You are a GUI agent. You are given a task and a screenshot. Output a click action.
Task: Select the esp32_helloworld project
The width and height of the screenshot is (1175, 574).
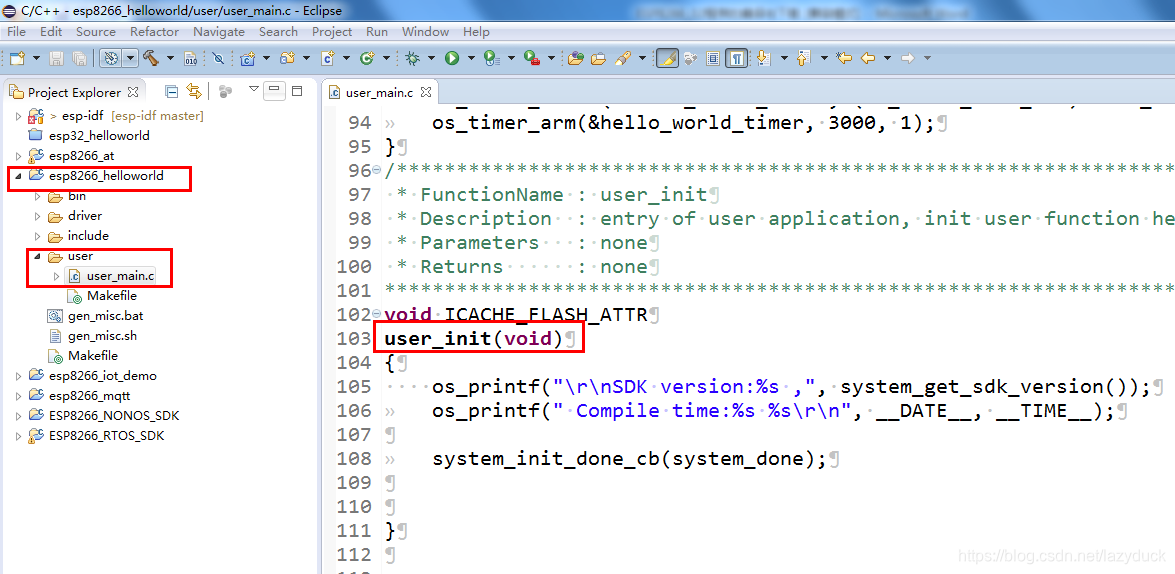click(99, 136)
